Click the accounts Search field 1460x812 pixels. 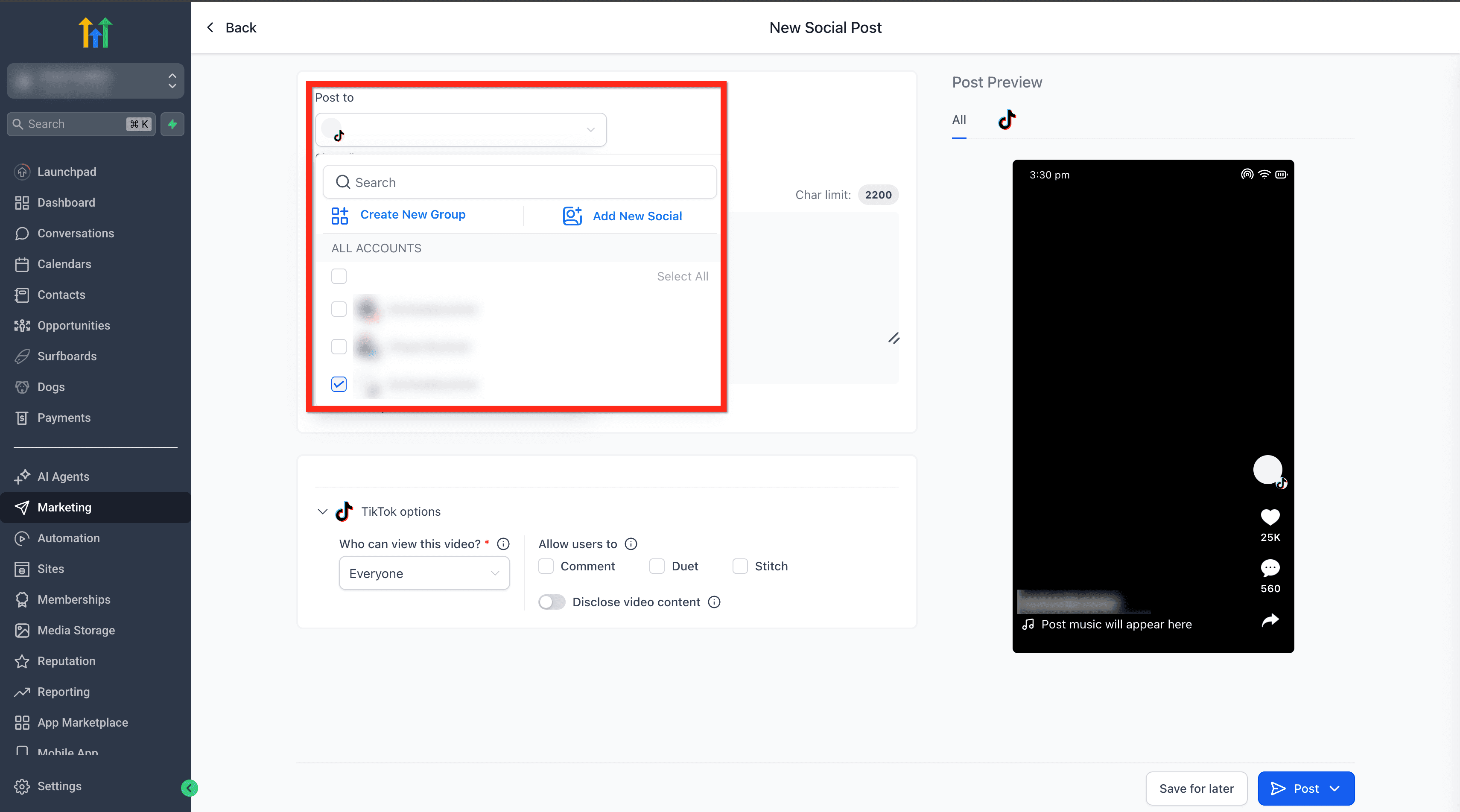(520, 182)
